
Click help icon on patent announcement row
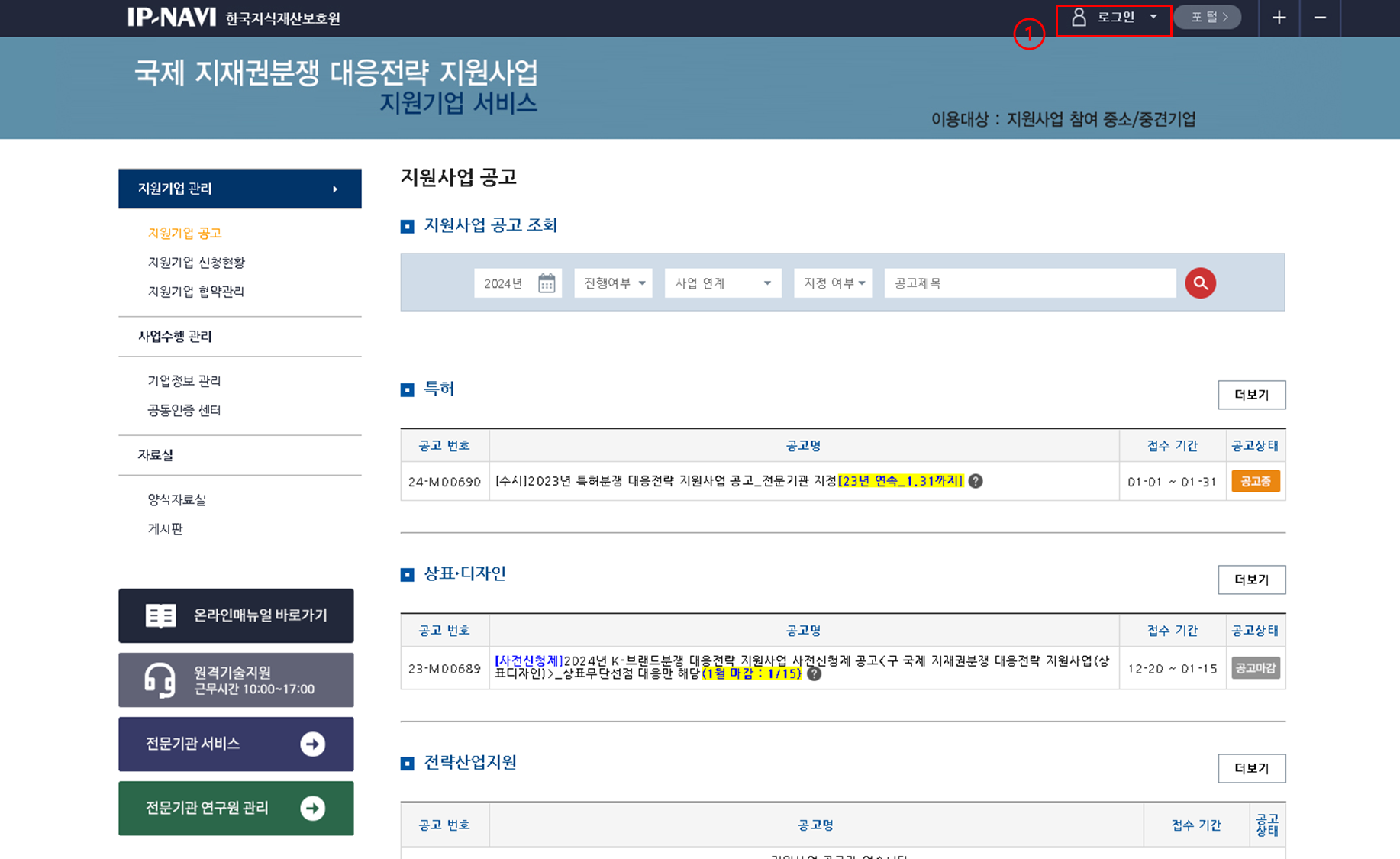coord(976,481)
